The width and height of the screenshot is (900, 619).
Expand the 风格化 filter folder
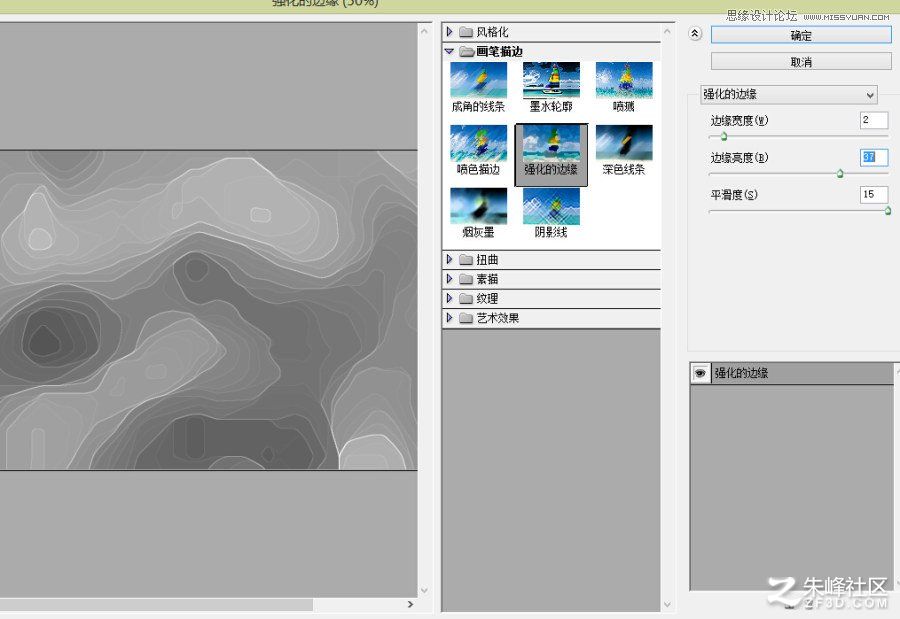point(449,32)
